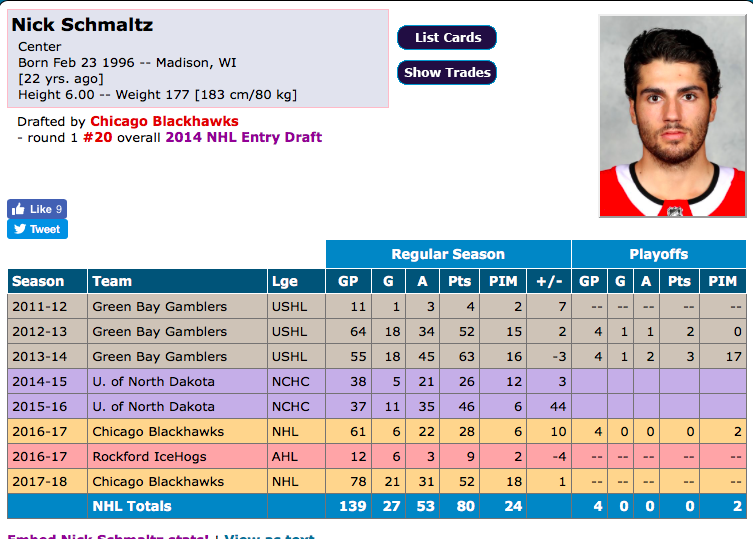Click the Rockford IceHogs team name
This screenshot has width=753, height=539.
coord(149,456)
